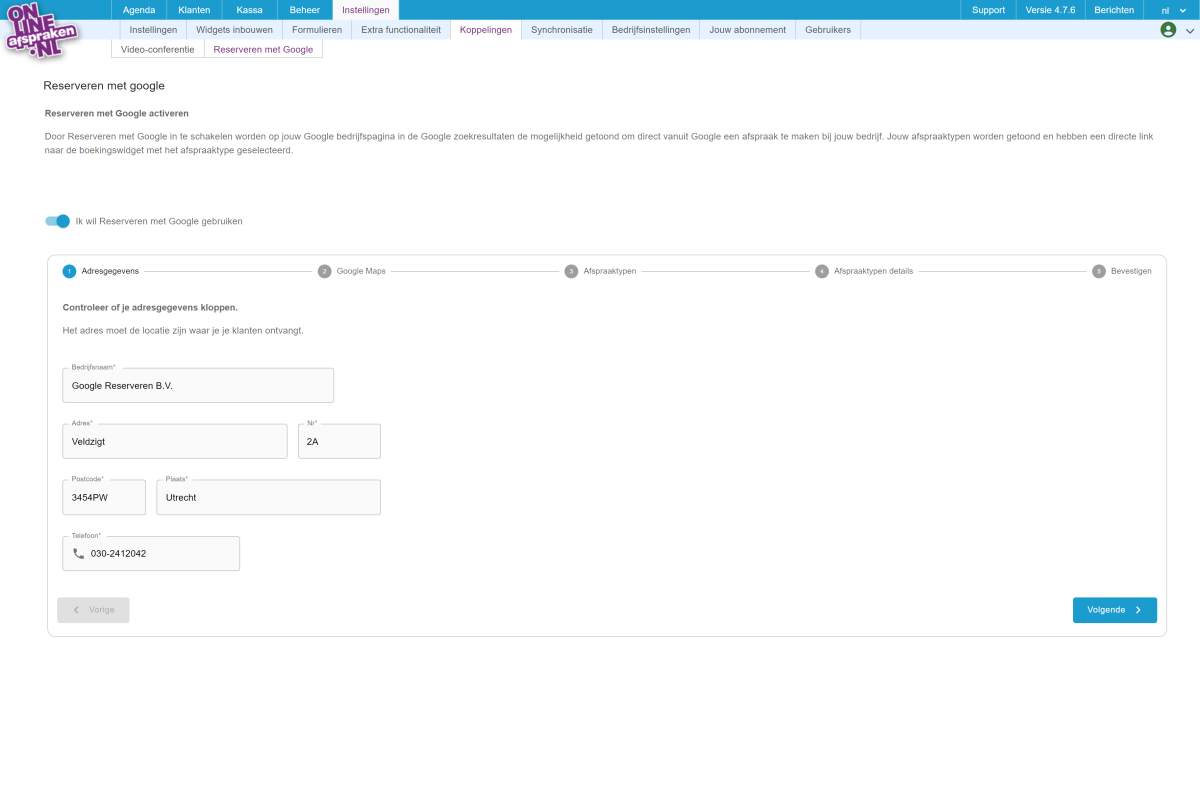Open the Klanten tab
Screen dimensions: 1200x806
point(194,10)
